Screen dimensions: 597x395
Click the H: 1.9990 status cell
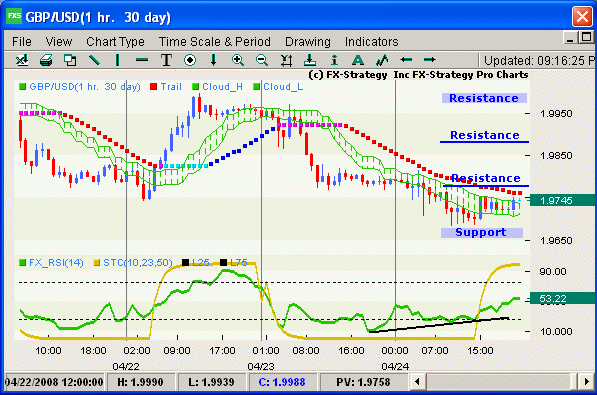[x=140, y=382]
